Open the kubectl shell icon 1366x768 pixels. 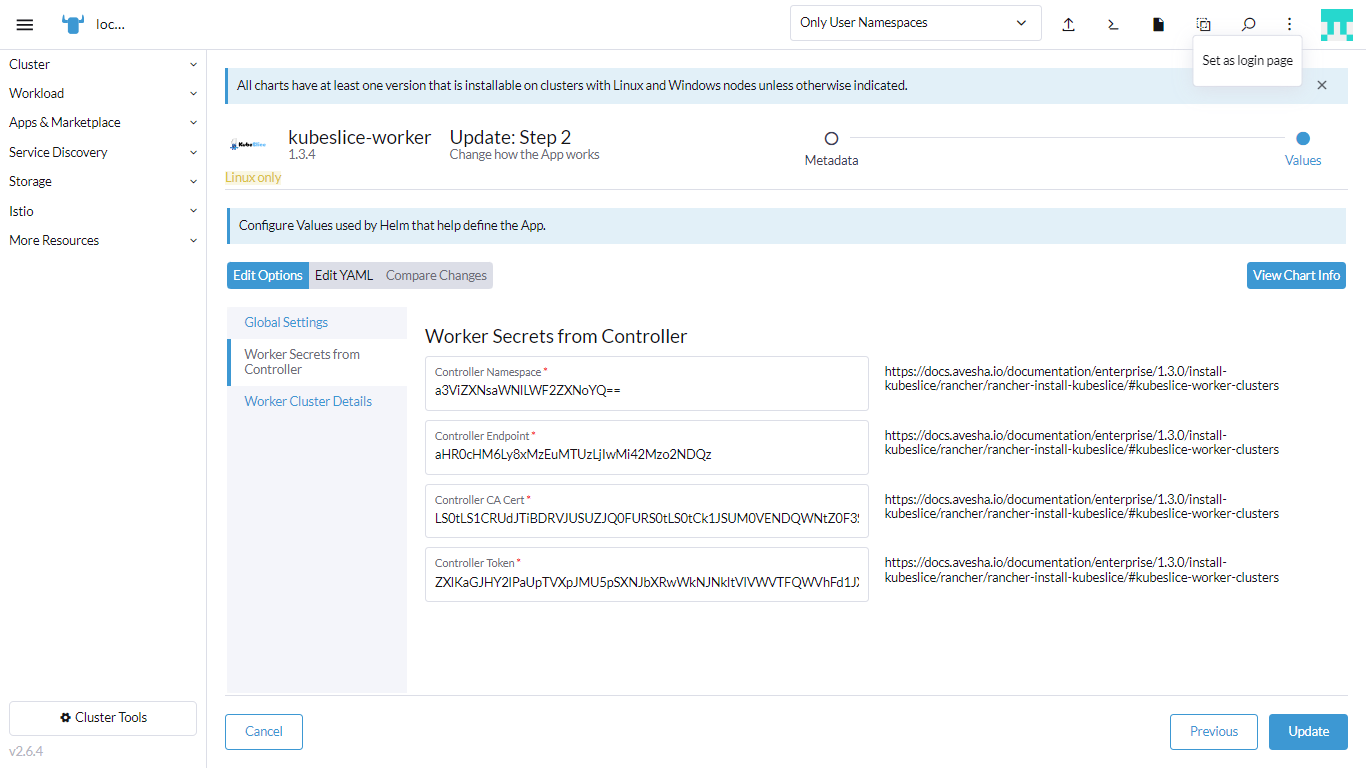tap(1113, 24)
